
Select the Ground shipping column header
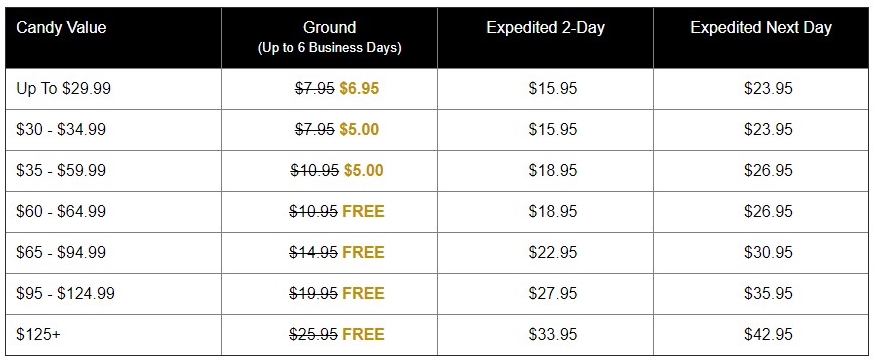pos(329,27)
